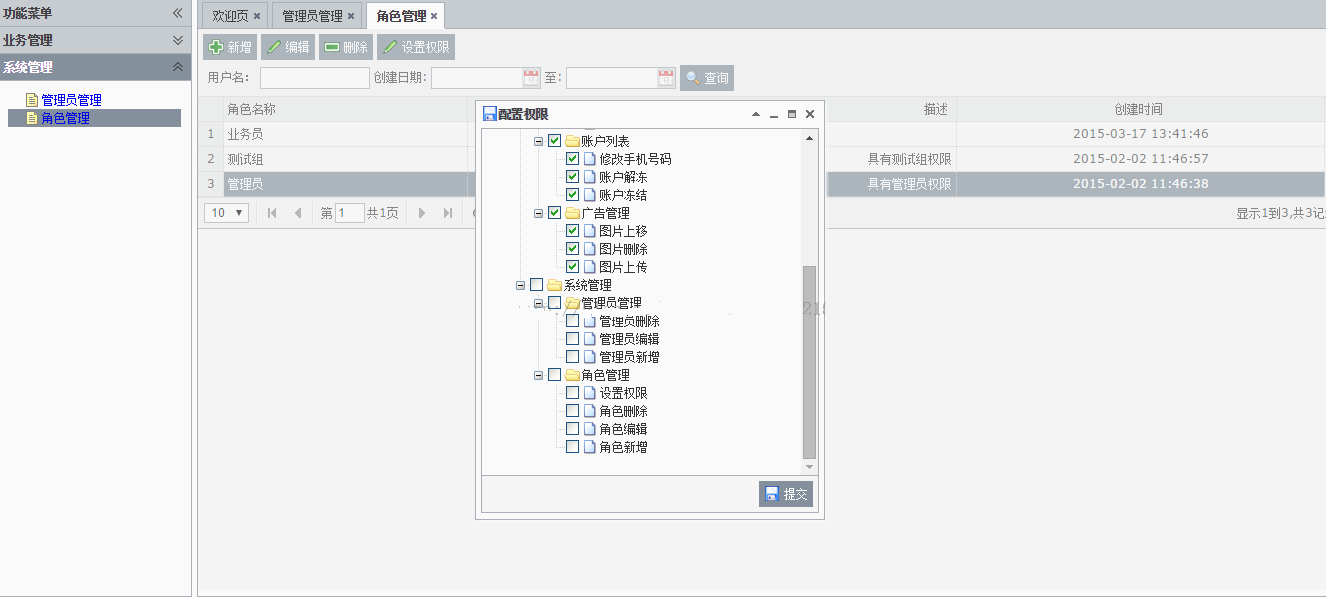Submit permissions with the 提交 button

(x=786, y=494)
